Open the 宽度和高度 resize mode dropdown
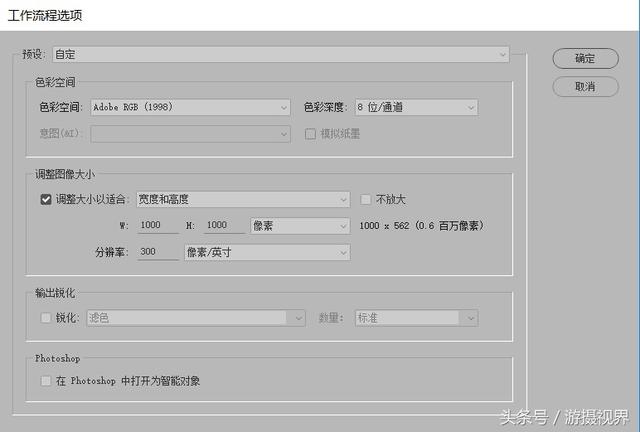The image size is (640, 432). click(243, 199)
